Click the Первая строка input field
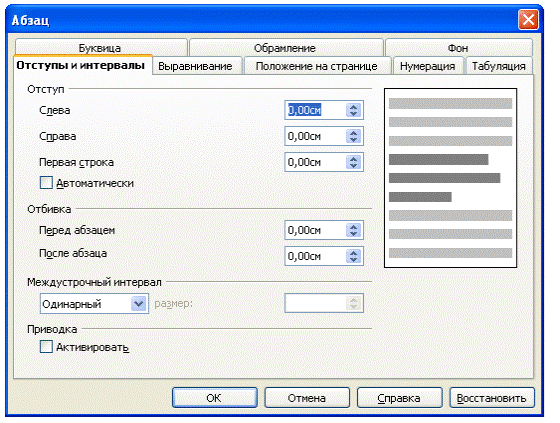560x423 pixels. [315, 162]
